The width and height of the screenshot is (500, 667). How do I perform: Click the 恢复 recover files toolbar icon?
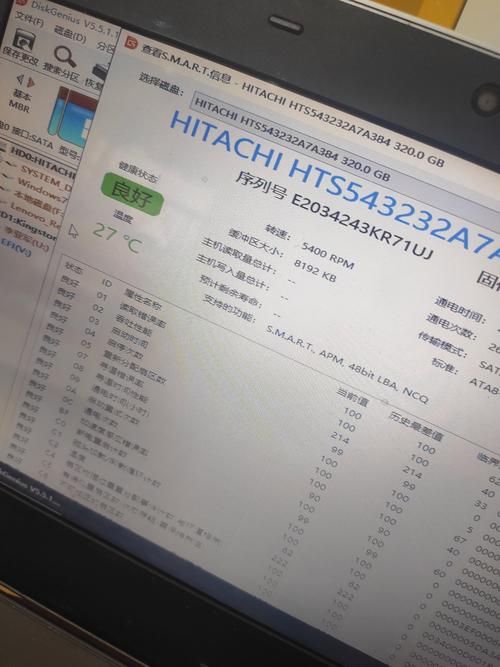coord(100,71)
